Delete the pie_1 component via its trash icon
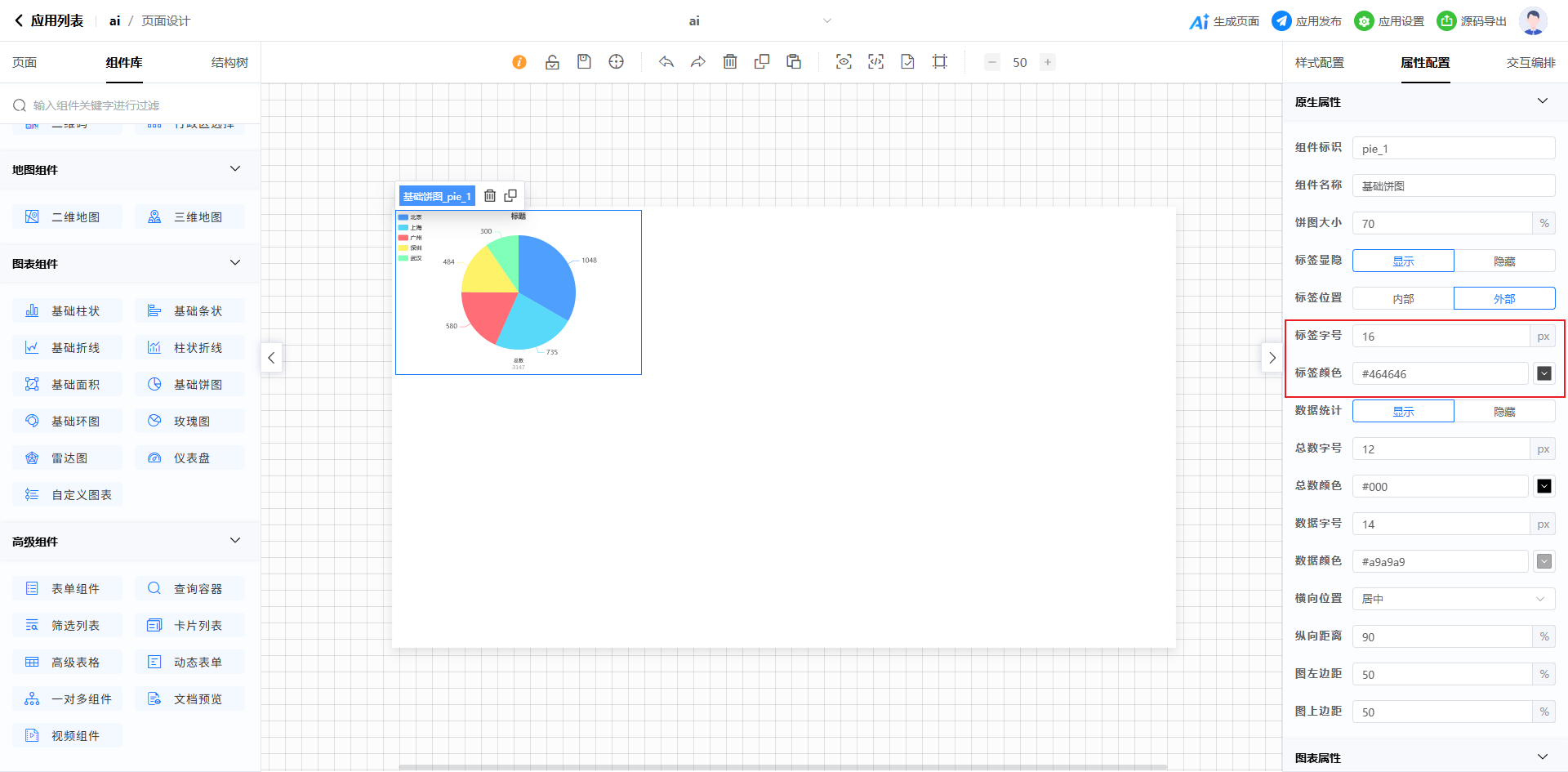The height and width of the screenshot is (772, 1568). (x=490, y=196)
